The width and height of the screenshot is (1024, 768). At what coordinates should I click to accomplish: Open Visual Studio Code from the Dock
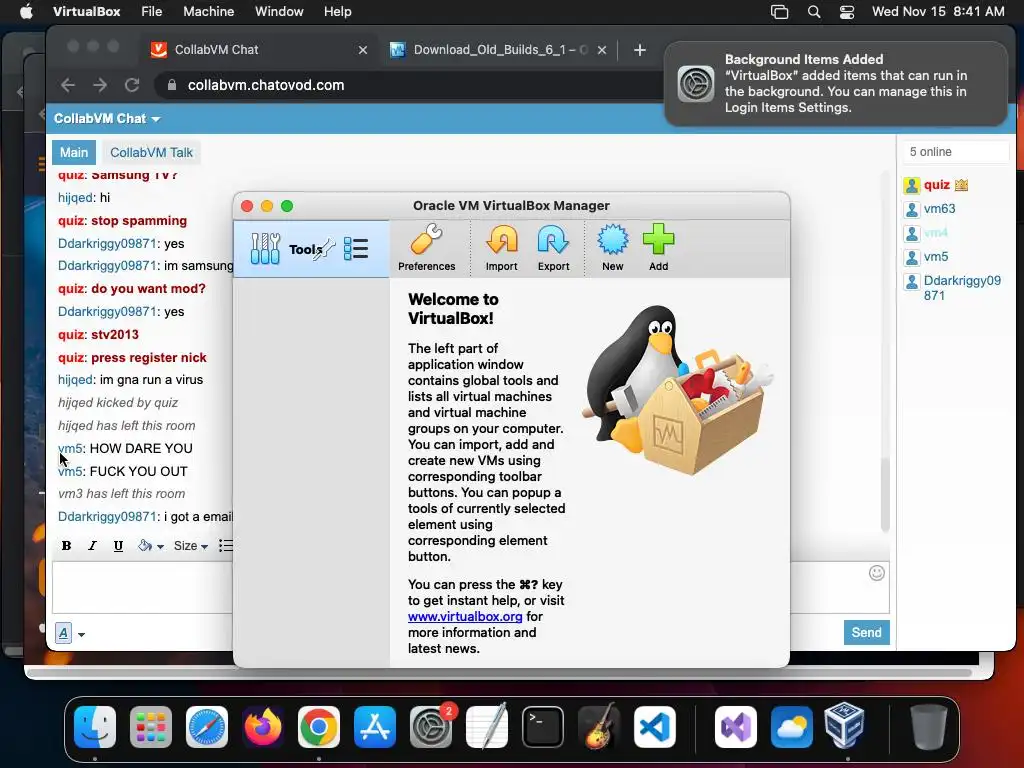pyautogui.click(x=655, y=726)
